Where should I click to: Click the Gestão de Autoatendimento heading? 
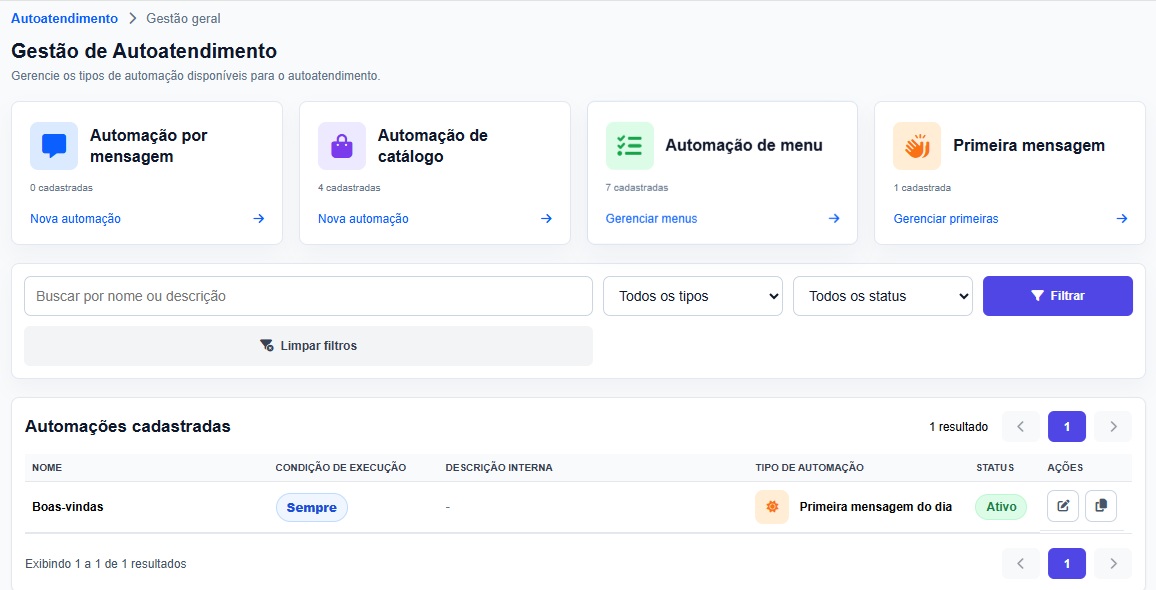144,51
